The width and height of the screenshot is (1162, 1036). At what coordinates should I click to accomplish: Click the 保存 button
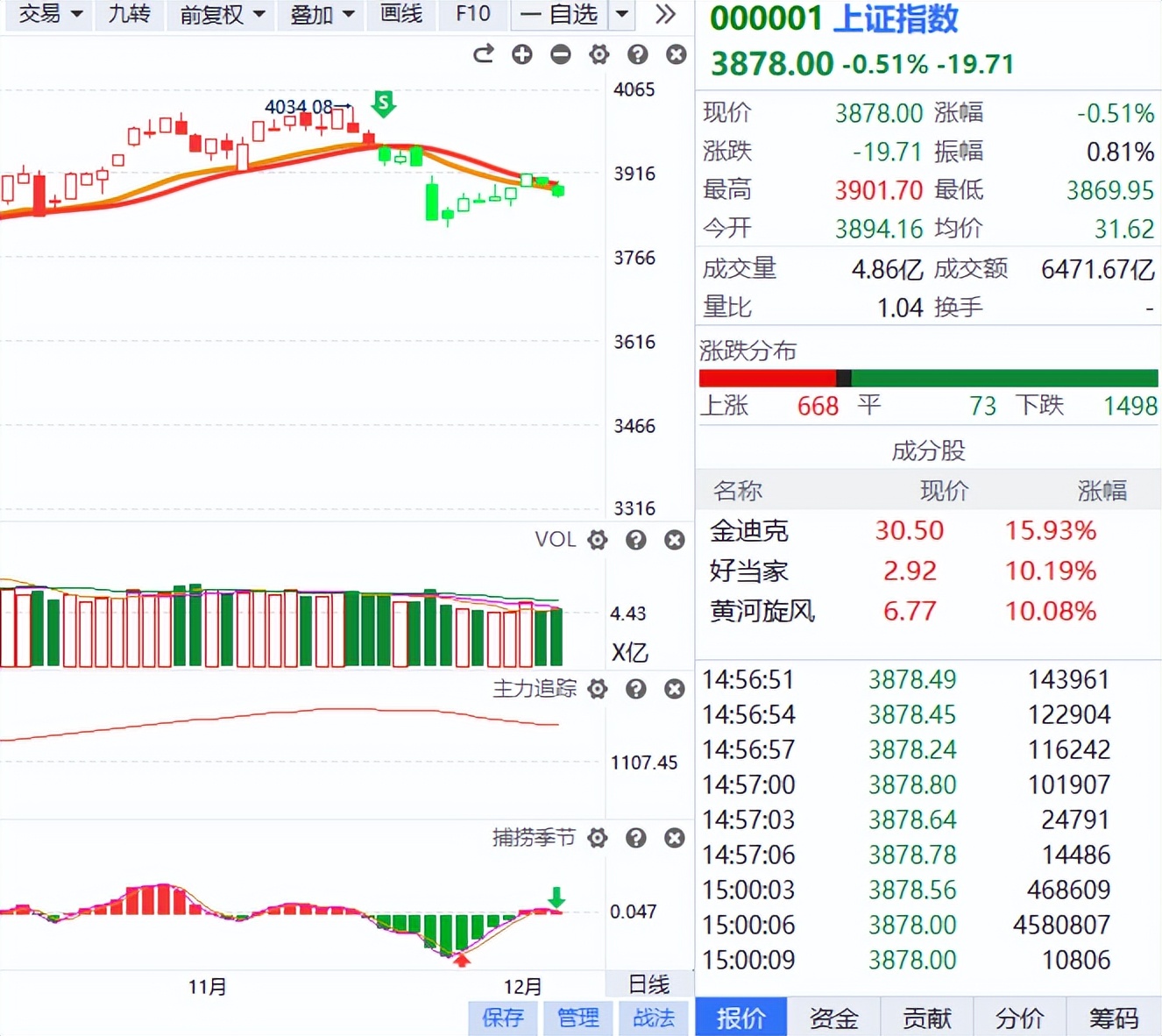503,1018
